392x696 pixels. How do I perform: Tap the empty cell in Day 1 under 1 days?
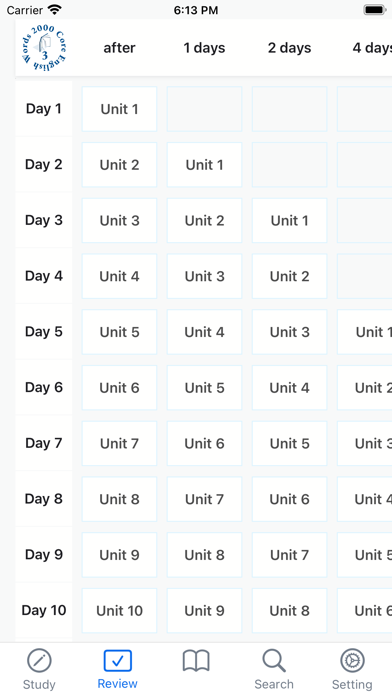coord(205,109)
